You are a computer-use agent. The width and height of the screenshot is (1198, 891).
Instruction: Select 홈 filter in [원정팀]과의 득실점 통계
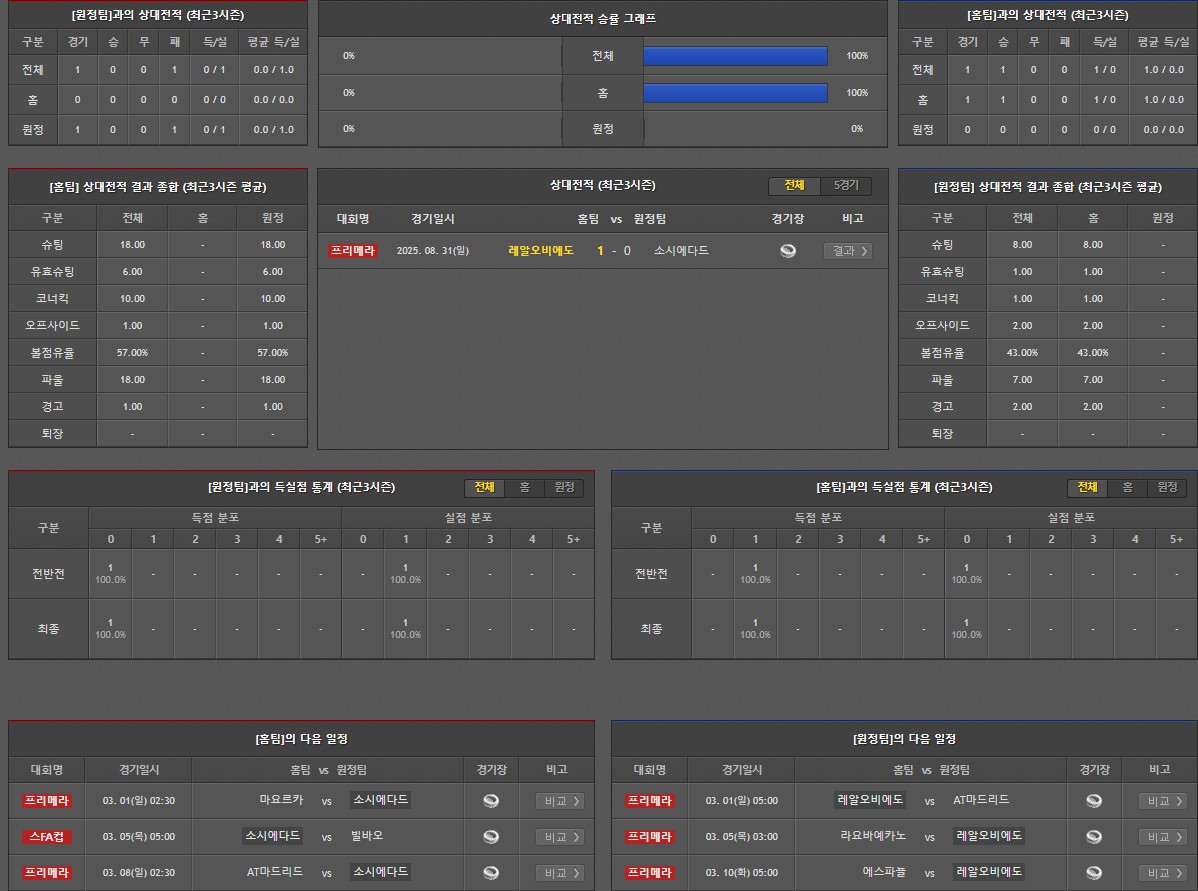[524, 487]
